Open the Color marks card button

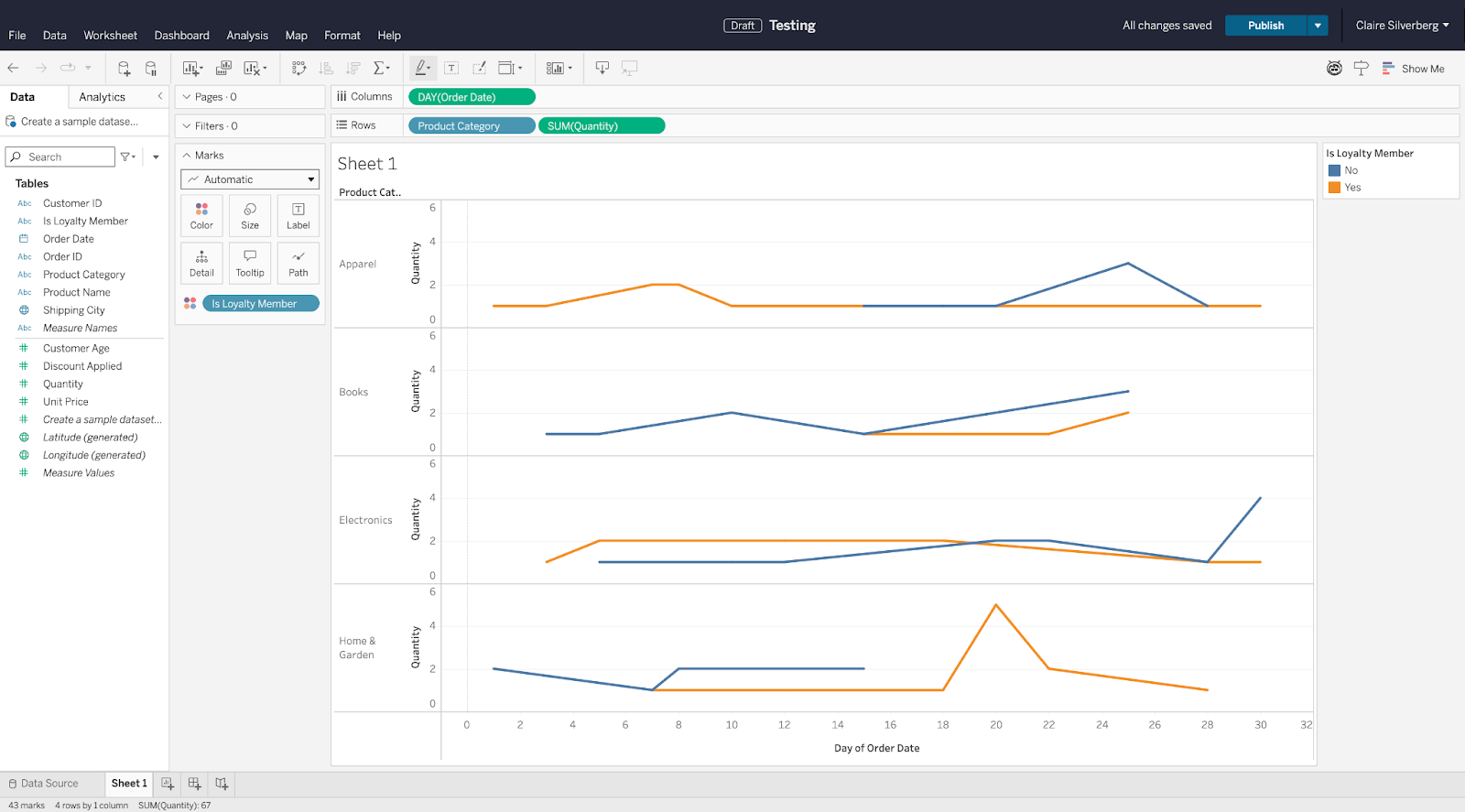pos(201,216)
